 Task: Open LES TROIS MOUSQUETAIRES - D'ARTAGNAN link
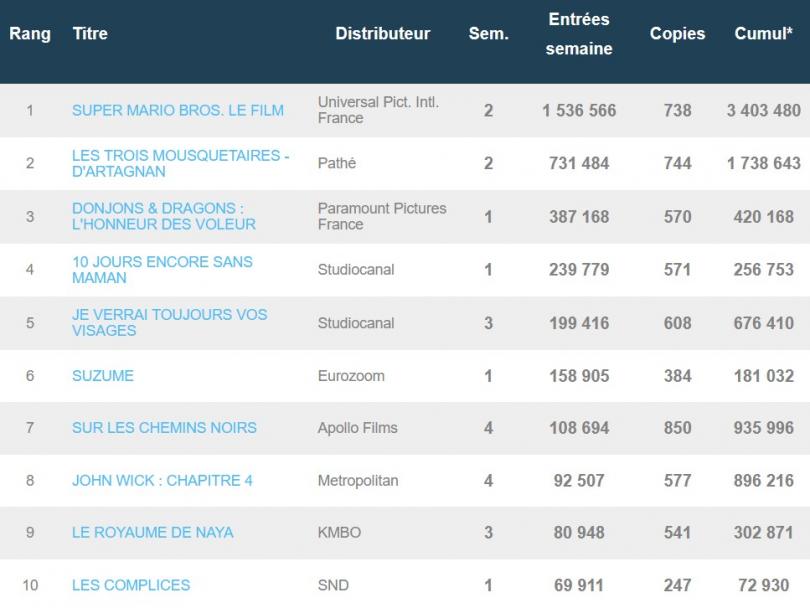click(180, 163)
